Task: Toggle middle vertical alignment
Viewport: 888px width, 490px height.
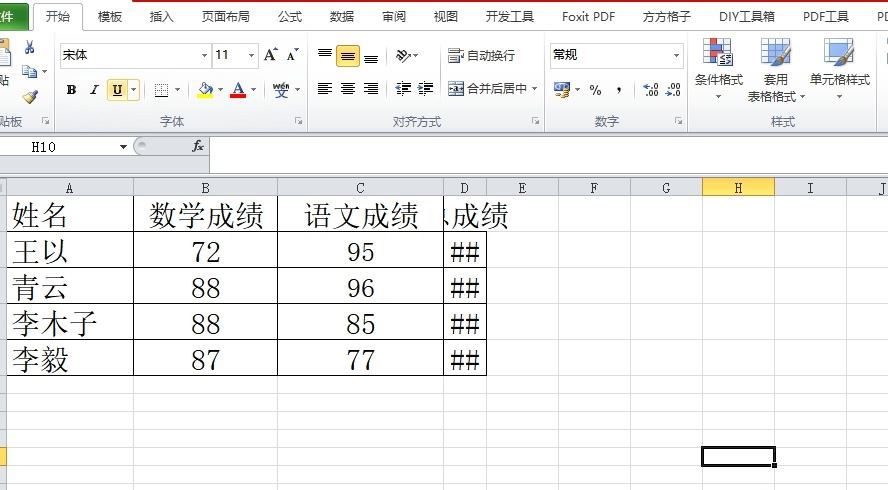Action: (x=348, y=56)
